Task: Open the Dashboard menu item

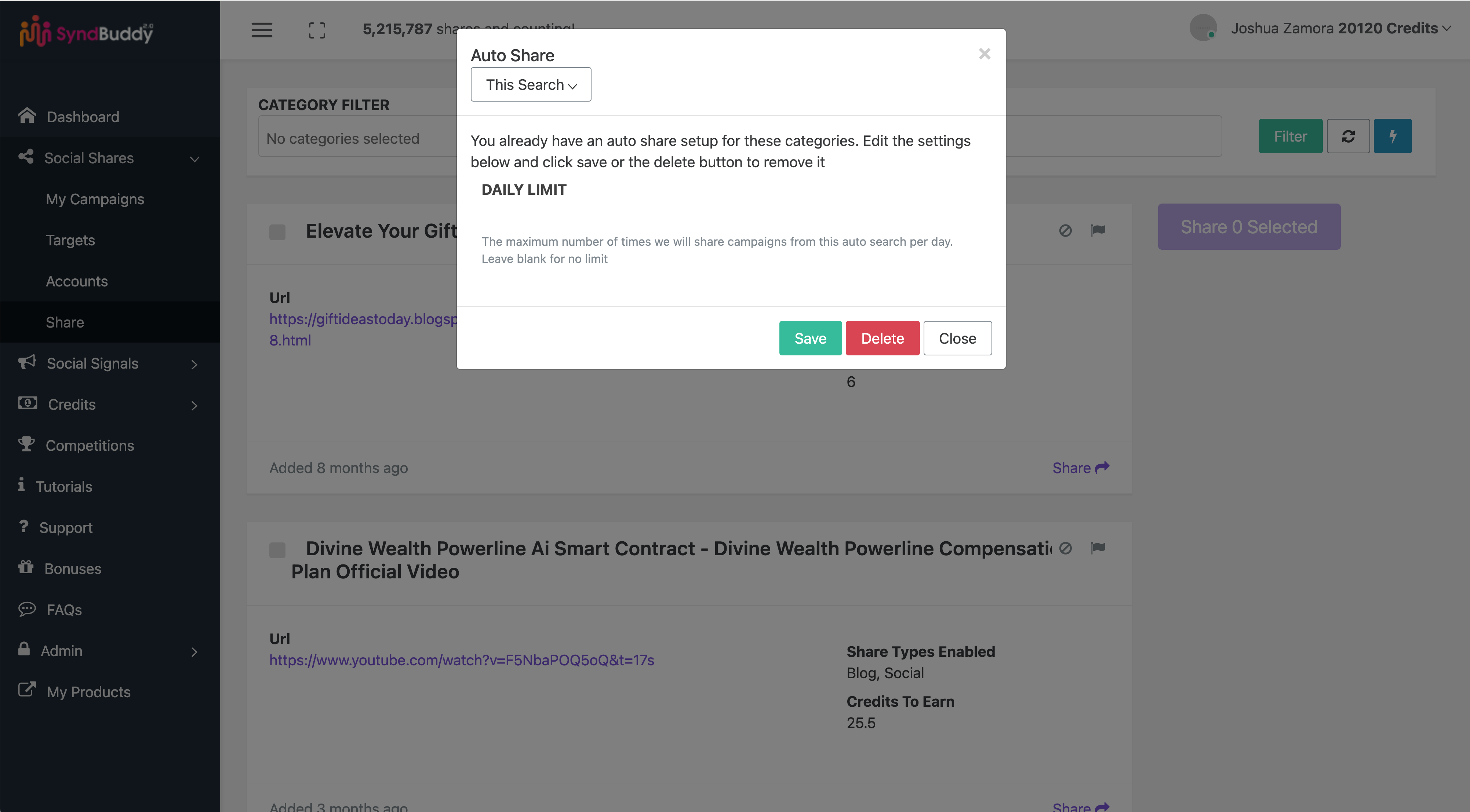Action: 83,117
